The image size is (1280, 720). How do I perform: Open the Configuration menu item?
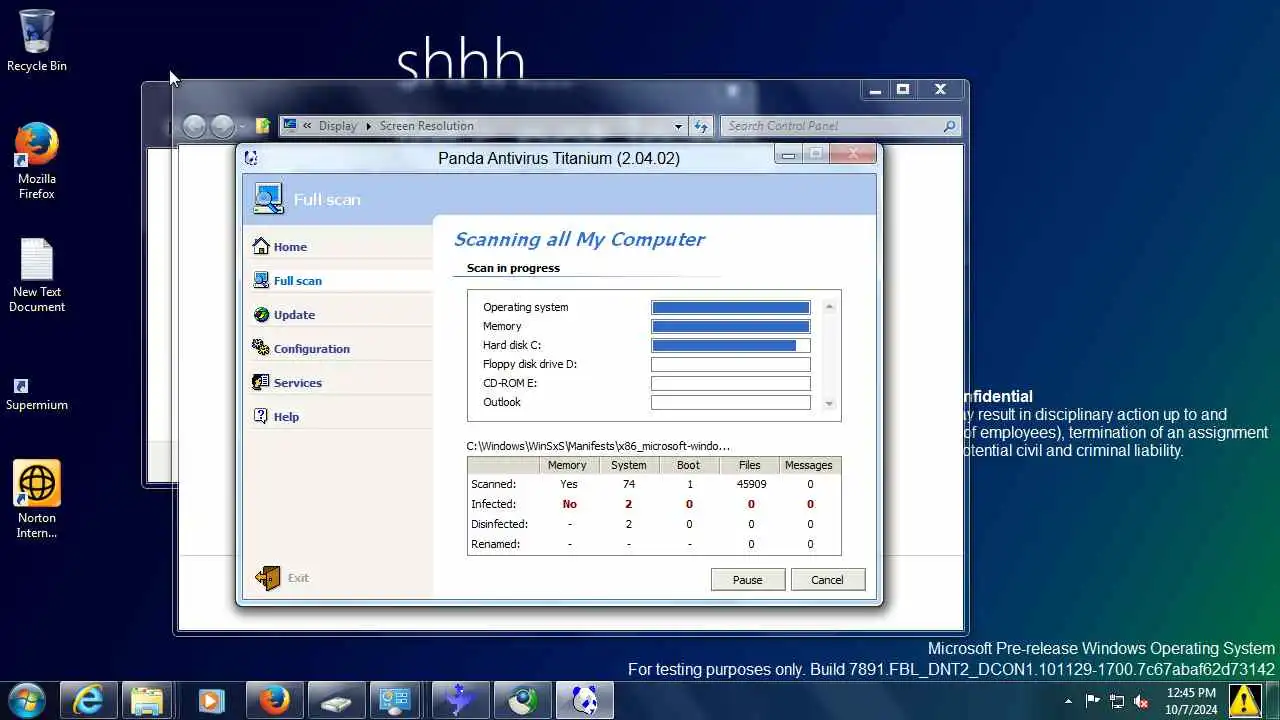(312, 349)
